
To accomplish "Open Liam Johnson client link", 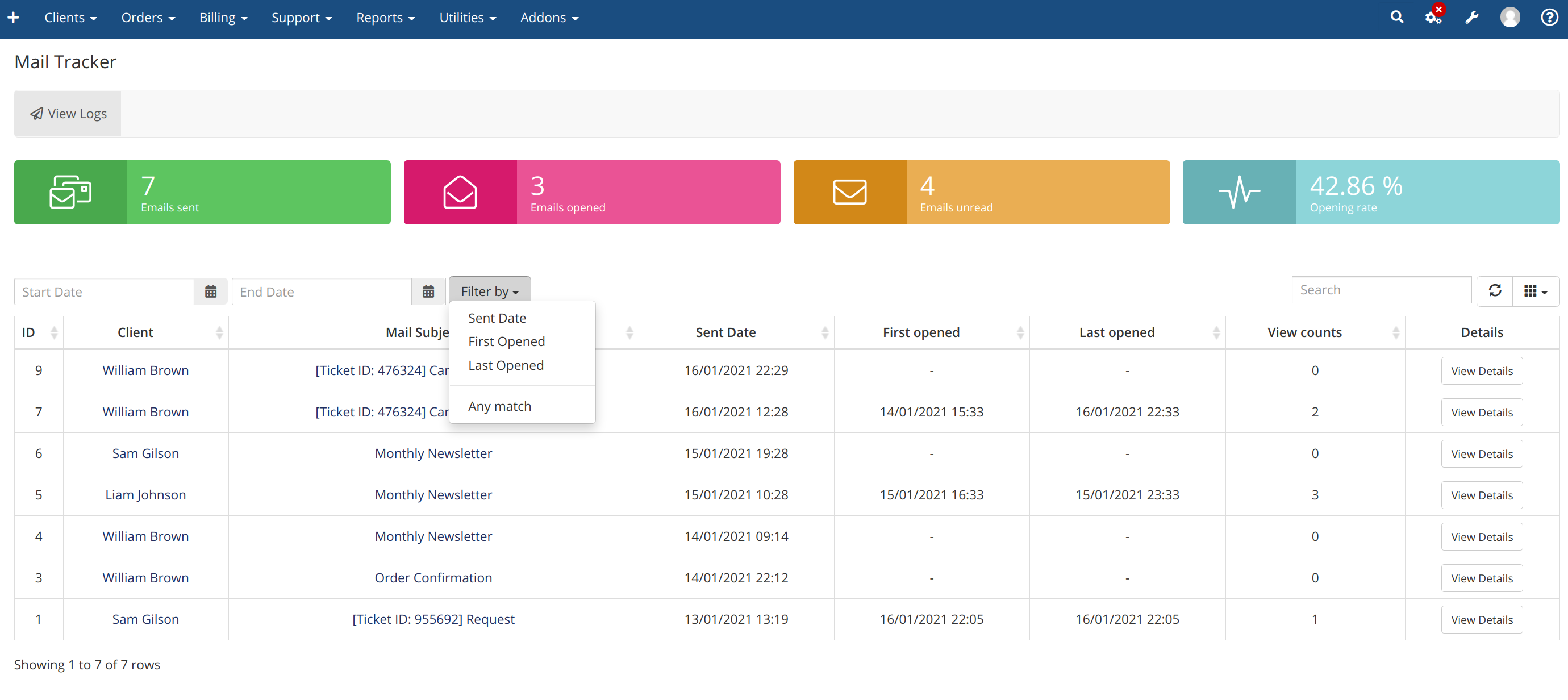I will click(145, 495).
